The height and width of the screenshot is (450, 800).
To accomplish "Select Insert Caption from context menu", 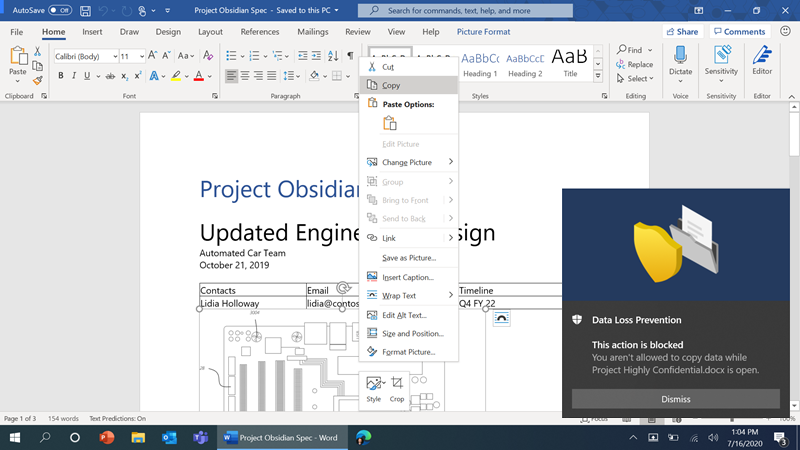I will (x=409, y=277).
